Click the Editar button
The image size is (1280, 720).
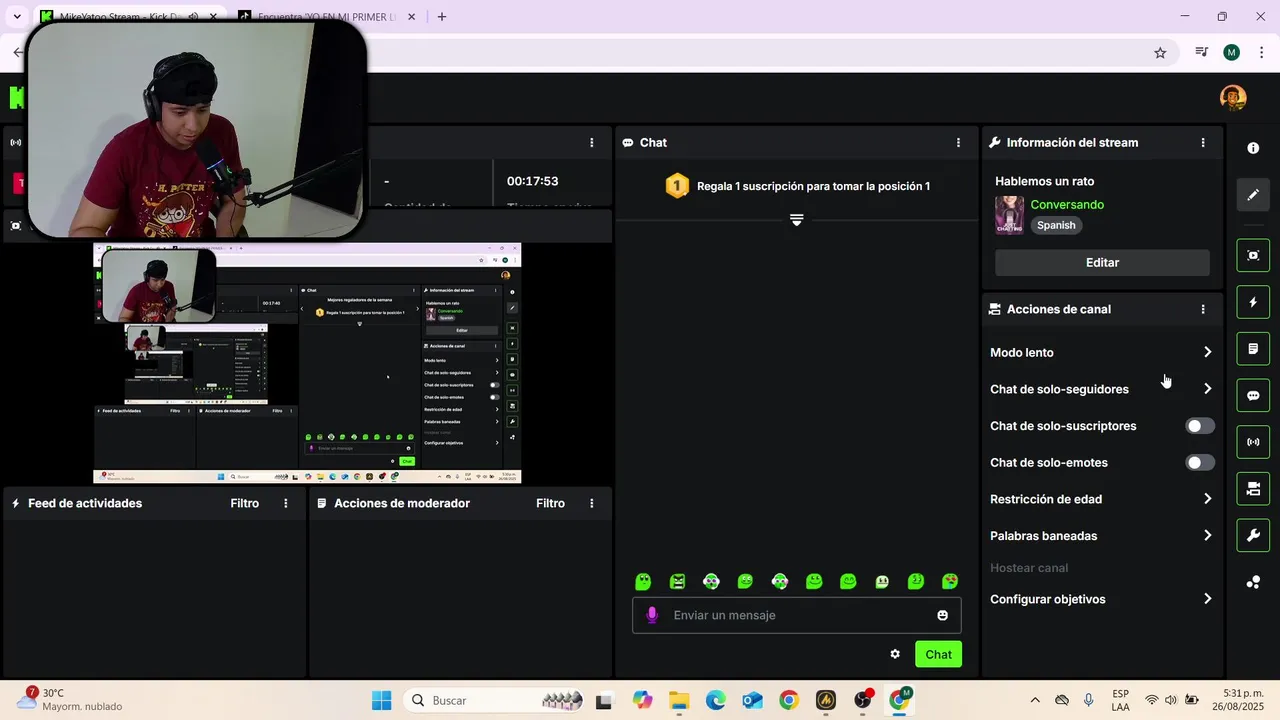[1102, 263]
